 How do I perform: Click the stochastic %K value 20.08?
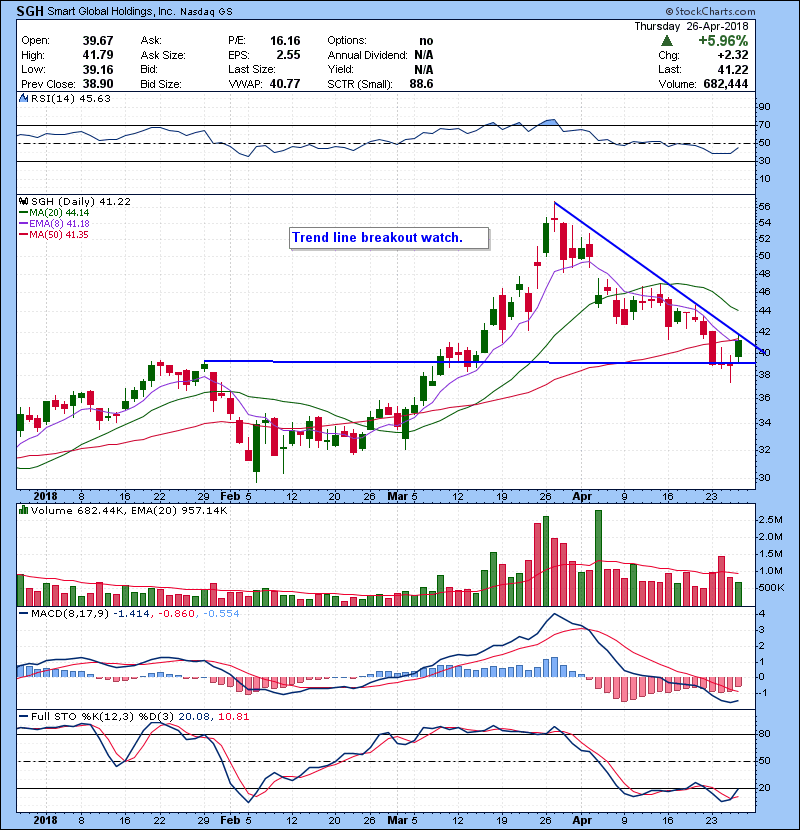pyautogui.click(x=194, y=716)
